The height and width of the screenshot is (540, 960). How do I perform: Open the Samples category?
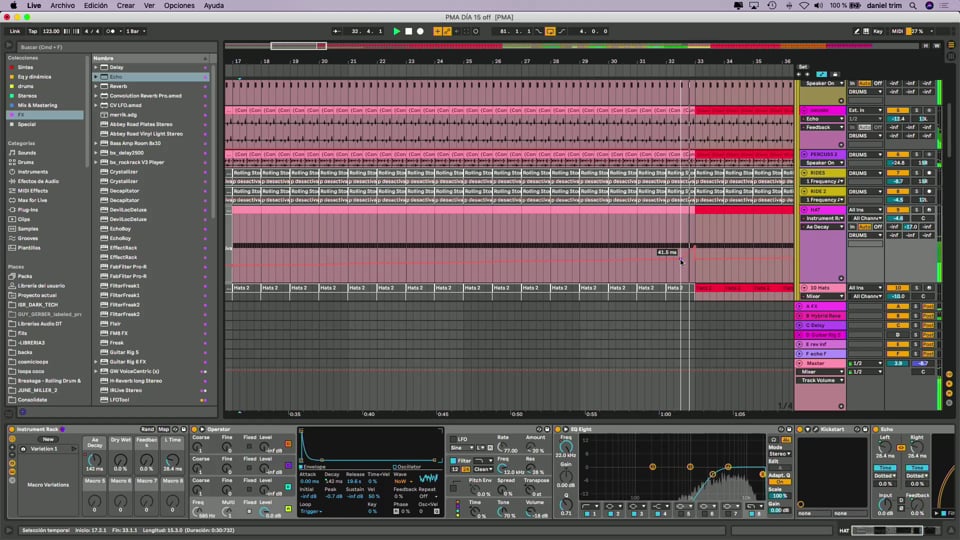pos(28,229)
